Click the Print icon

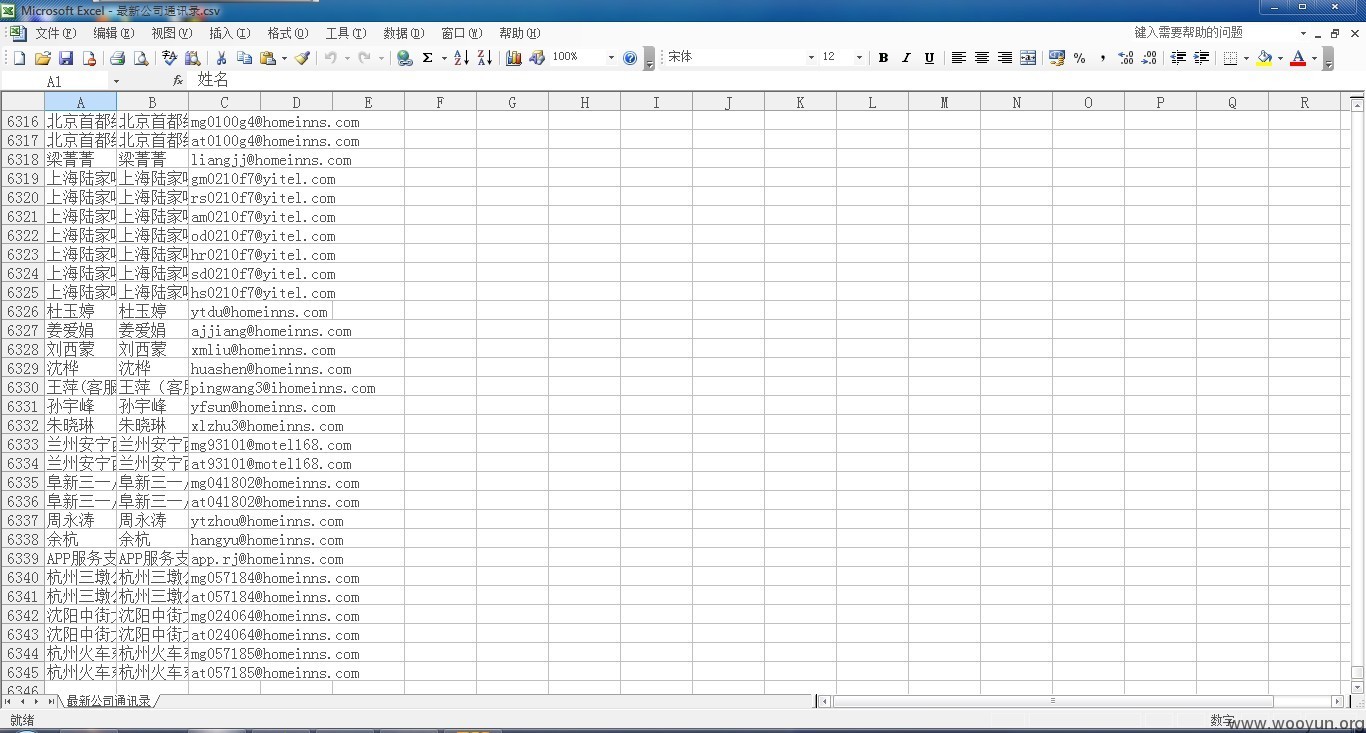(117, 58)
